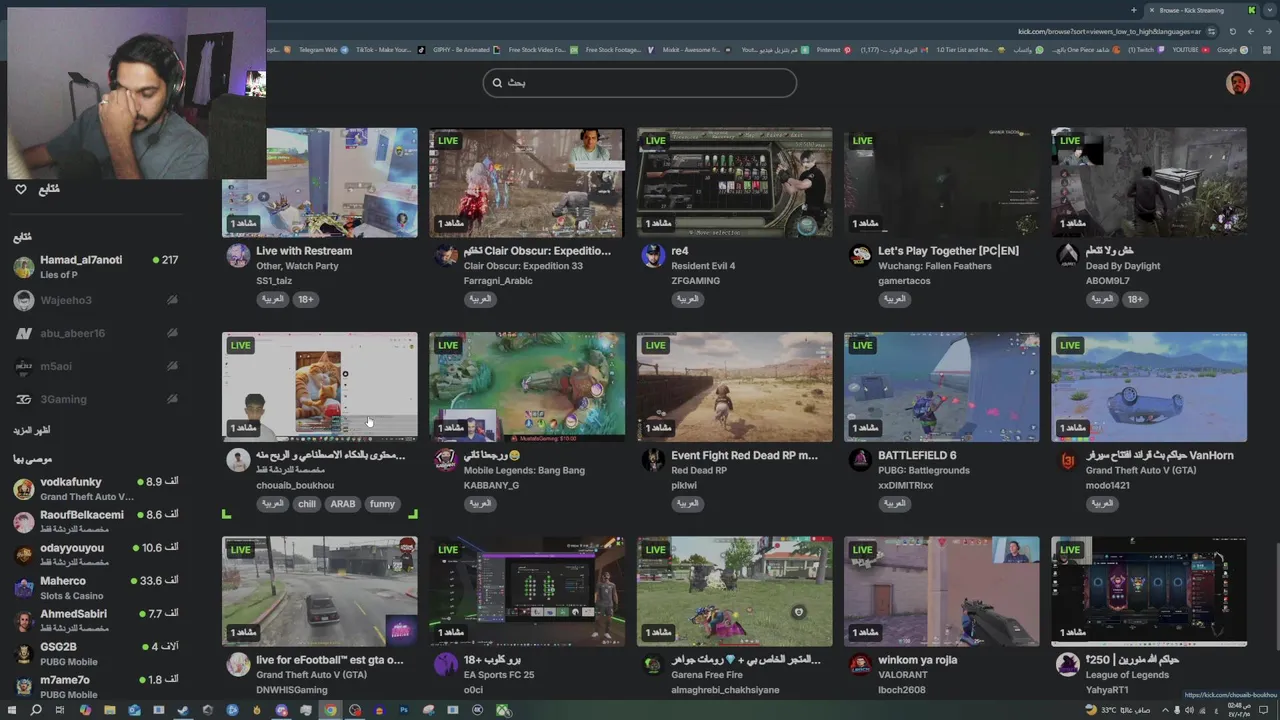Open YahyaRT1 League of Legends stream thumbnail
Screen dimensions: 1280x720
(x=1149, y=592)
